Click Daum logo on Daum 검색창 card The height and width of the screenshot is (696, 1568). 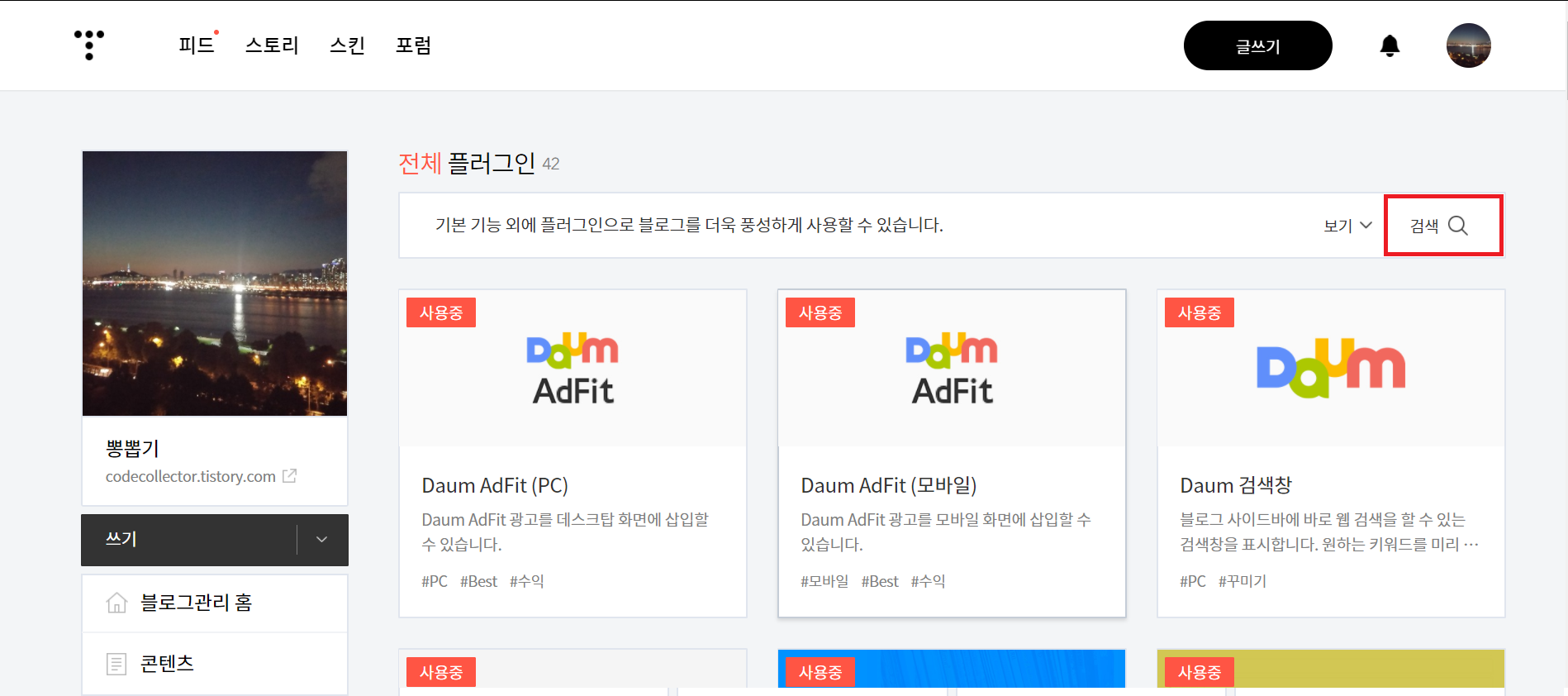pyautogui.click(x=1331, y=368)
